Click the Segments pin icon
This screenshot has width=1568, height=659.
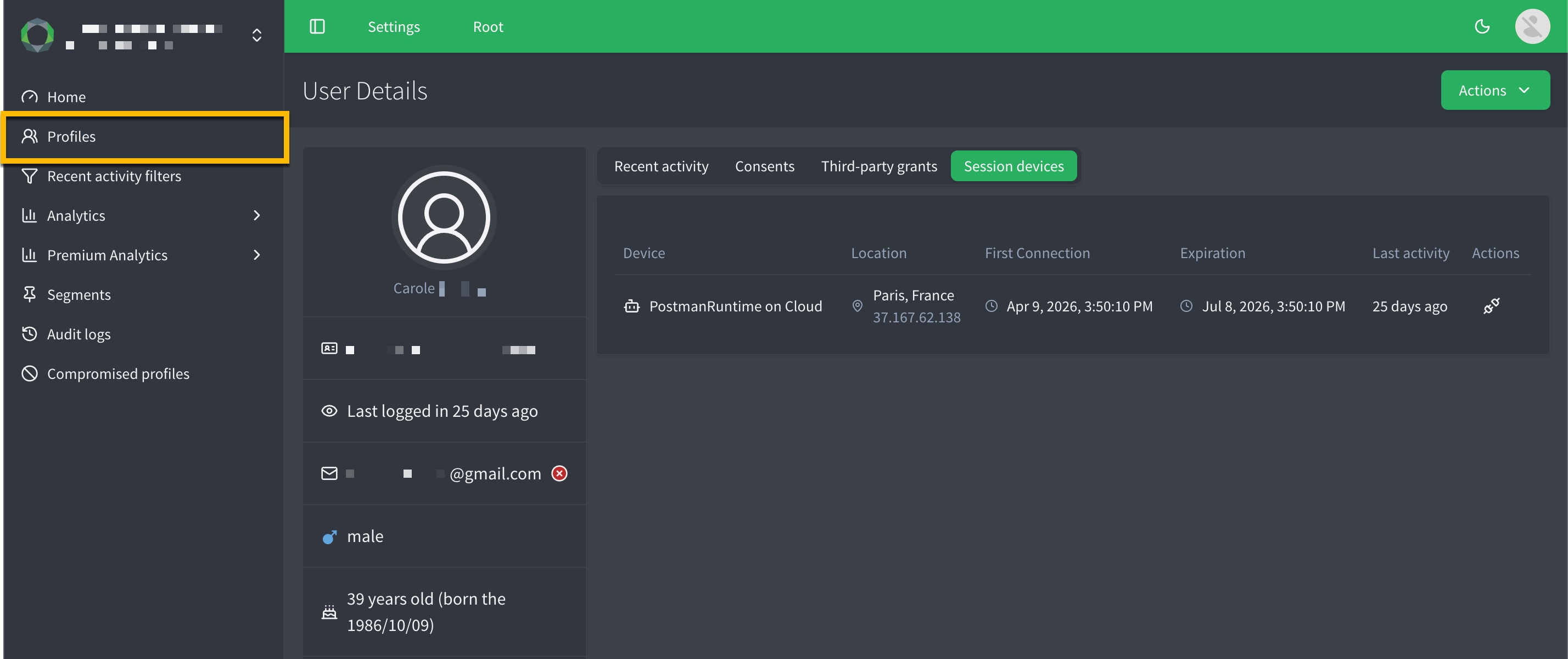point(29,294)
